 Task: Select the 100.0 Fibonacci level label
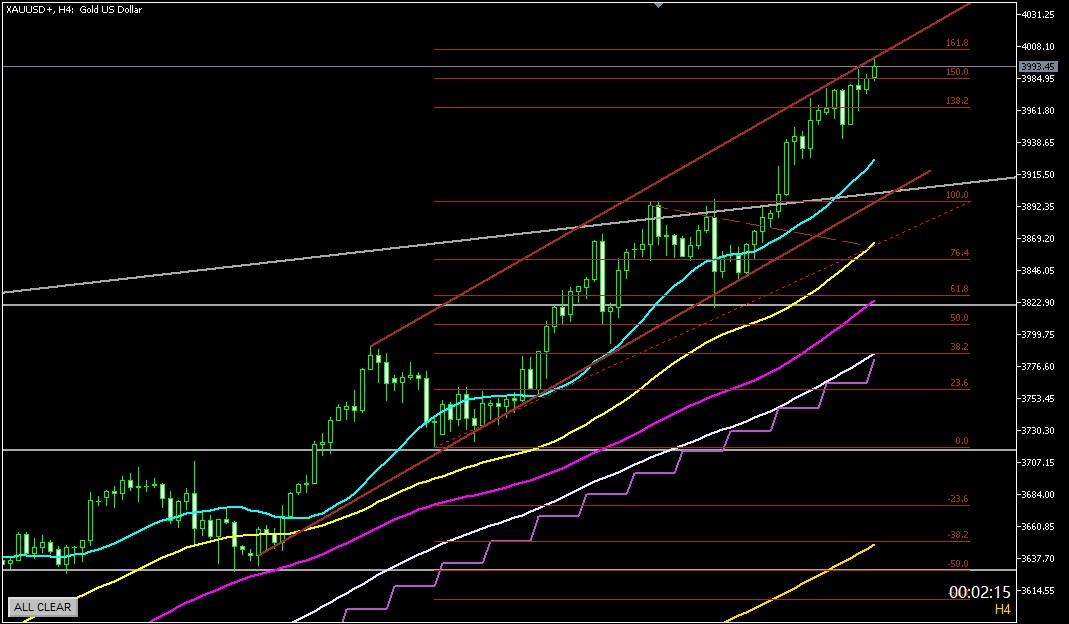pos(957,195)
